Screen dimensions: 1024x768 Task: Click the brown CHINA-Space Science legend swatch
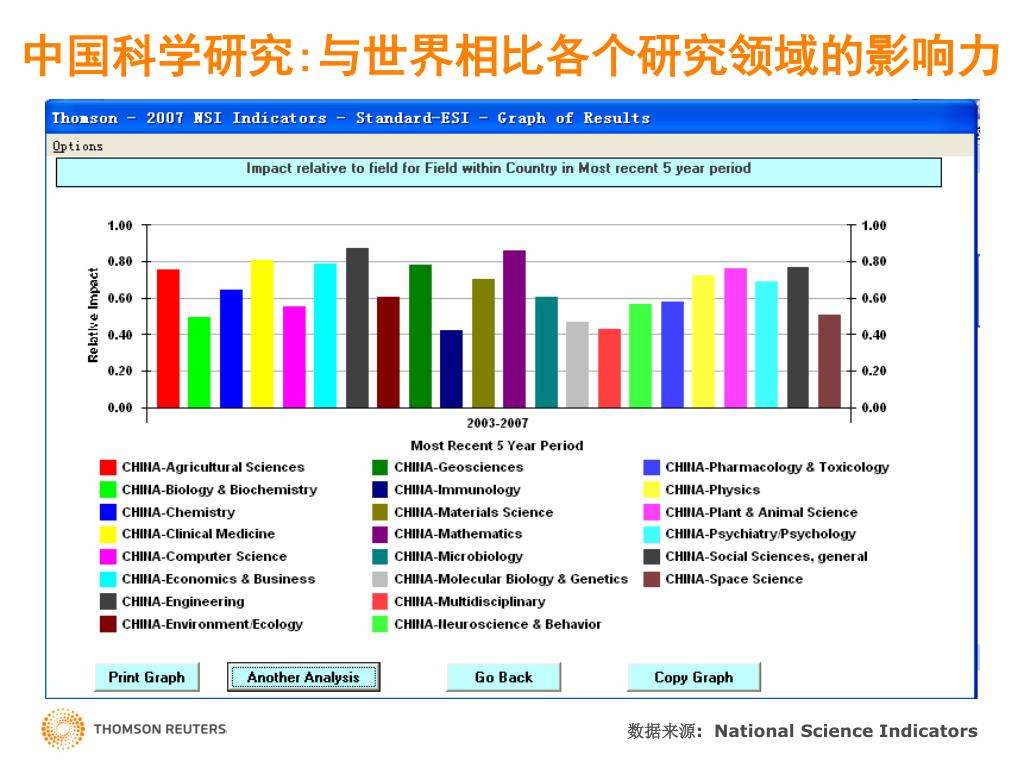[652, 579]
